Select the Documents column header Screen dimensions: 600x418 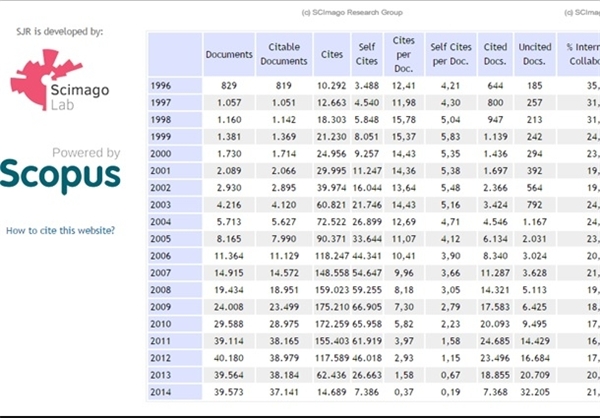229,54
